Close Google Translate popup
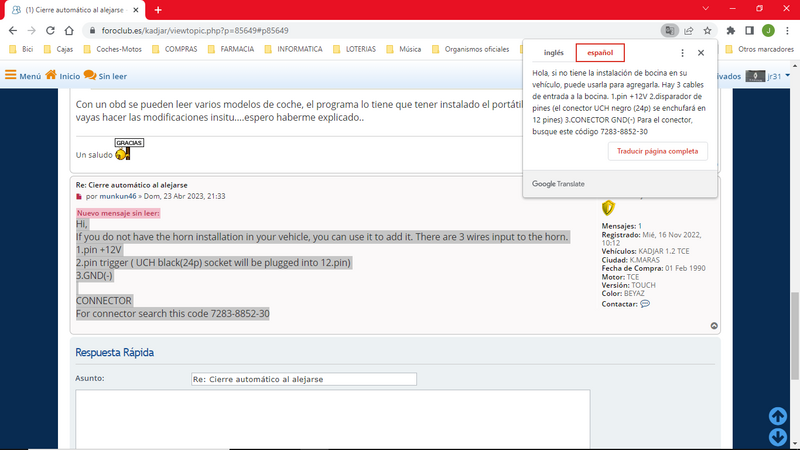The height and width of the screenshot is (450, 800). click(701, 53)
